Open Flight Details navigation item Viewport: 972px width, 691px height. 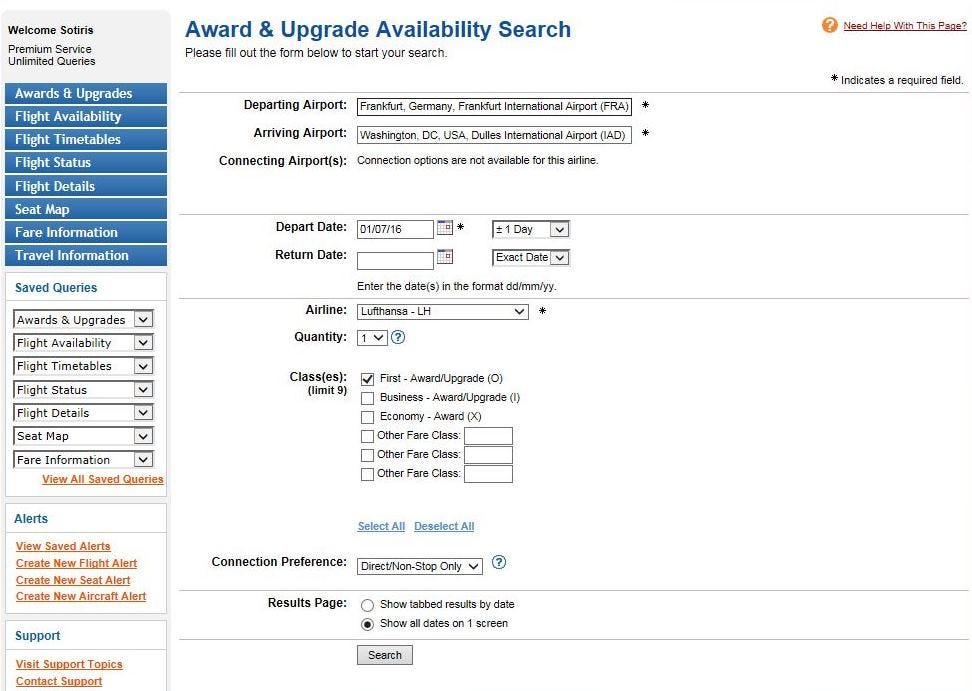pyautogui.click(x=86, y=186)
